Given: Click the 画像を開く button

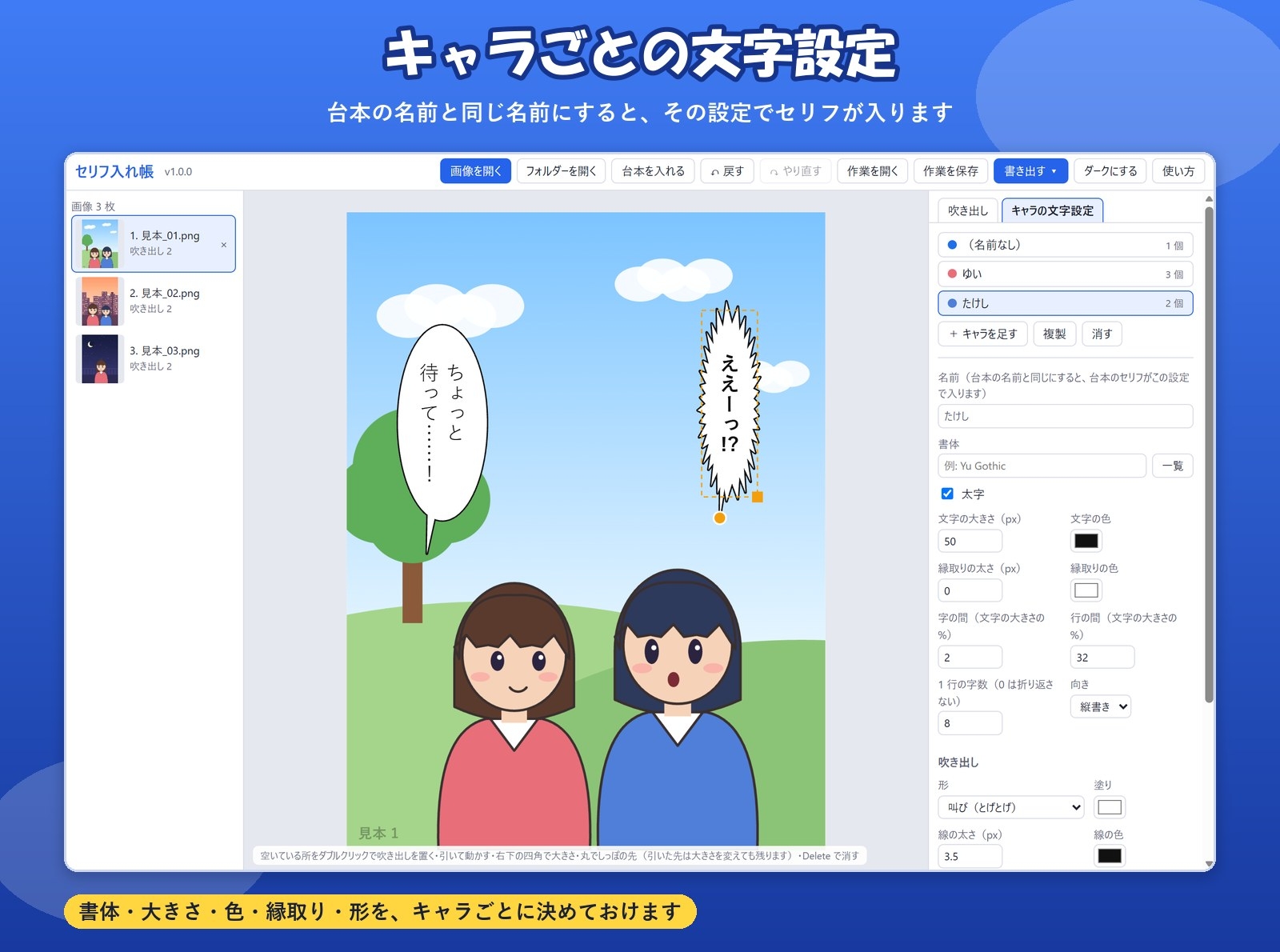Looking at the screenshot, I should pos(475,171).
